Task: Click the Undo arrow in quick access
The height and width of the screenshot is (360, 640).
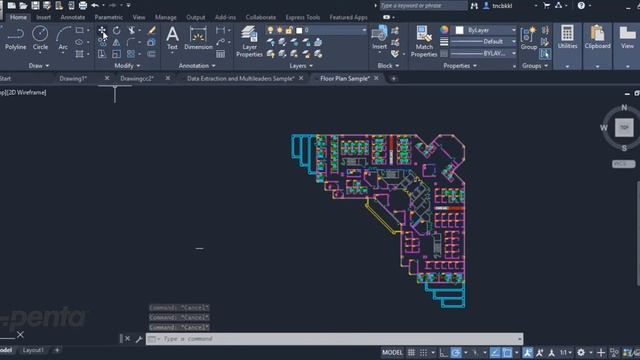Action: pos(95,5)
